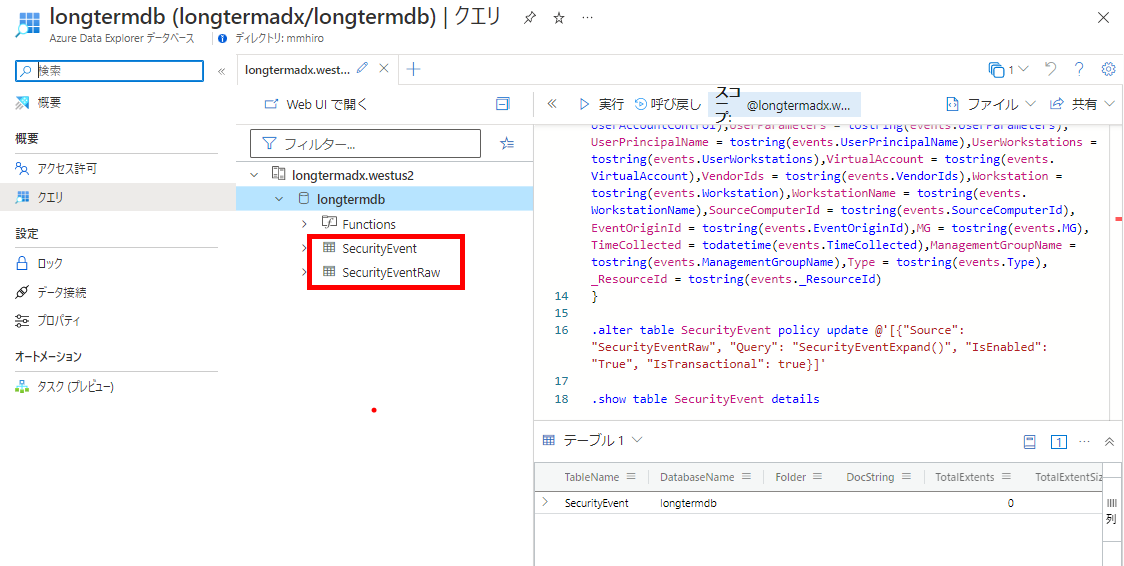
Task: Collapse longtermadx.westus2 cluster node
Action: [x=254, y=175]
